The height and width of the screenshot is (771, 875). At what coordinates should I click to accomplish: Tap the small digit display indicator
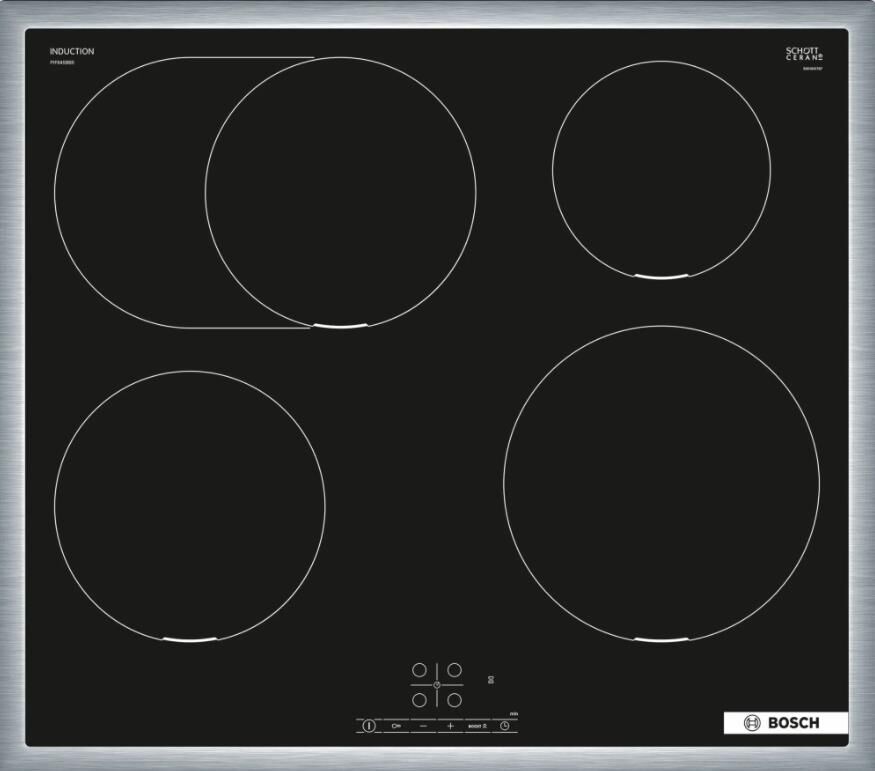point(490,679)
